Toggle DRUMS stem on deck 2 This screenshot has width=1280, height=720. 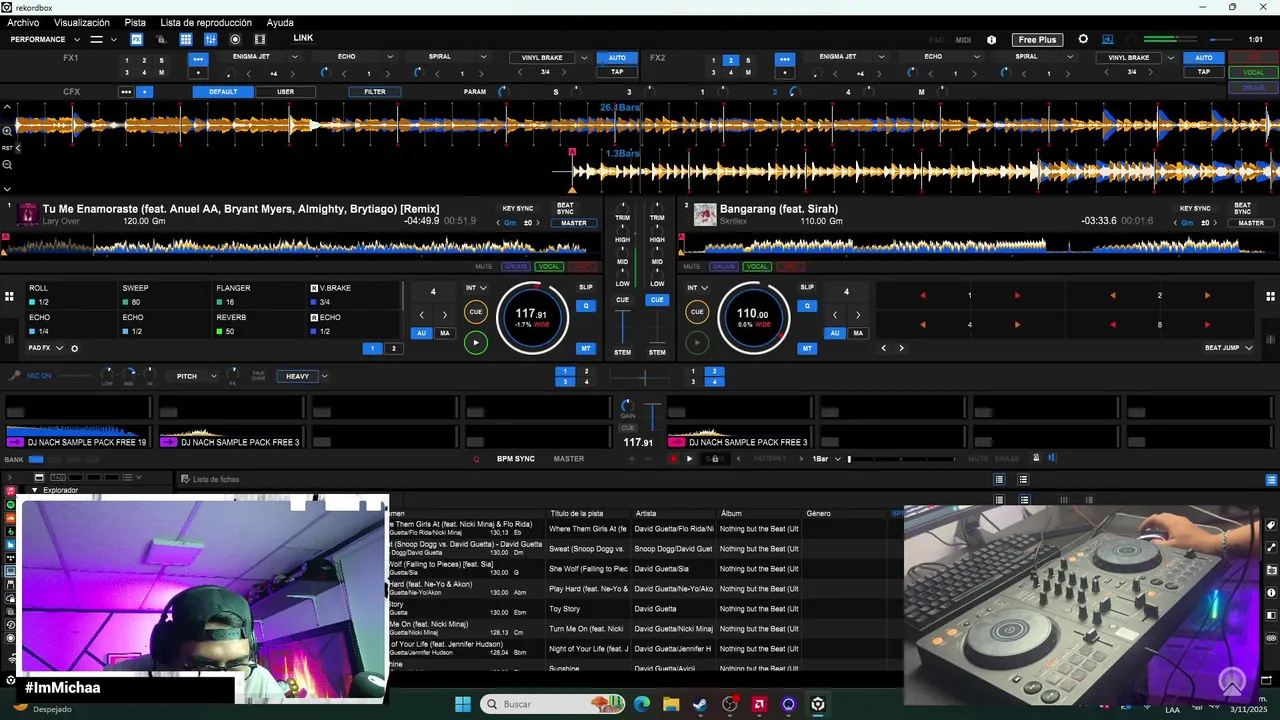(723, 267)
